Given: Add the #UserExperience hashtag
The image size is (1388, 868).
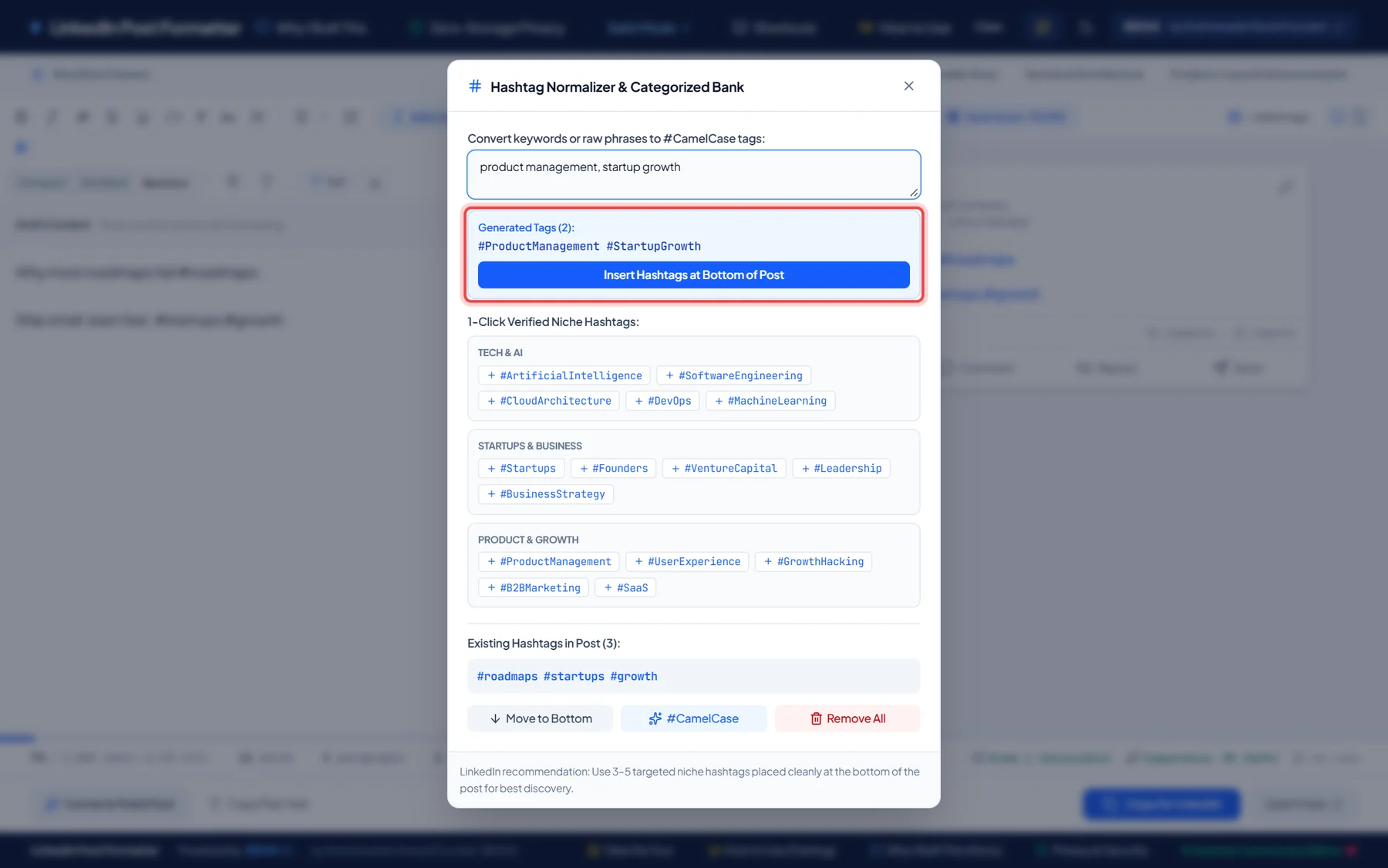Looking at the screenshot, I should tap(687, 562).
